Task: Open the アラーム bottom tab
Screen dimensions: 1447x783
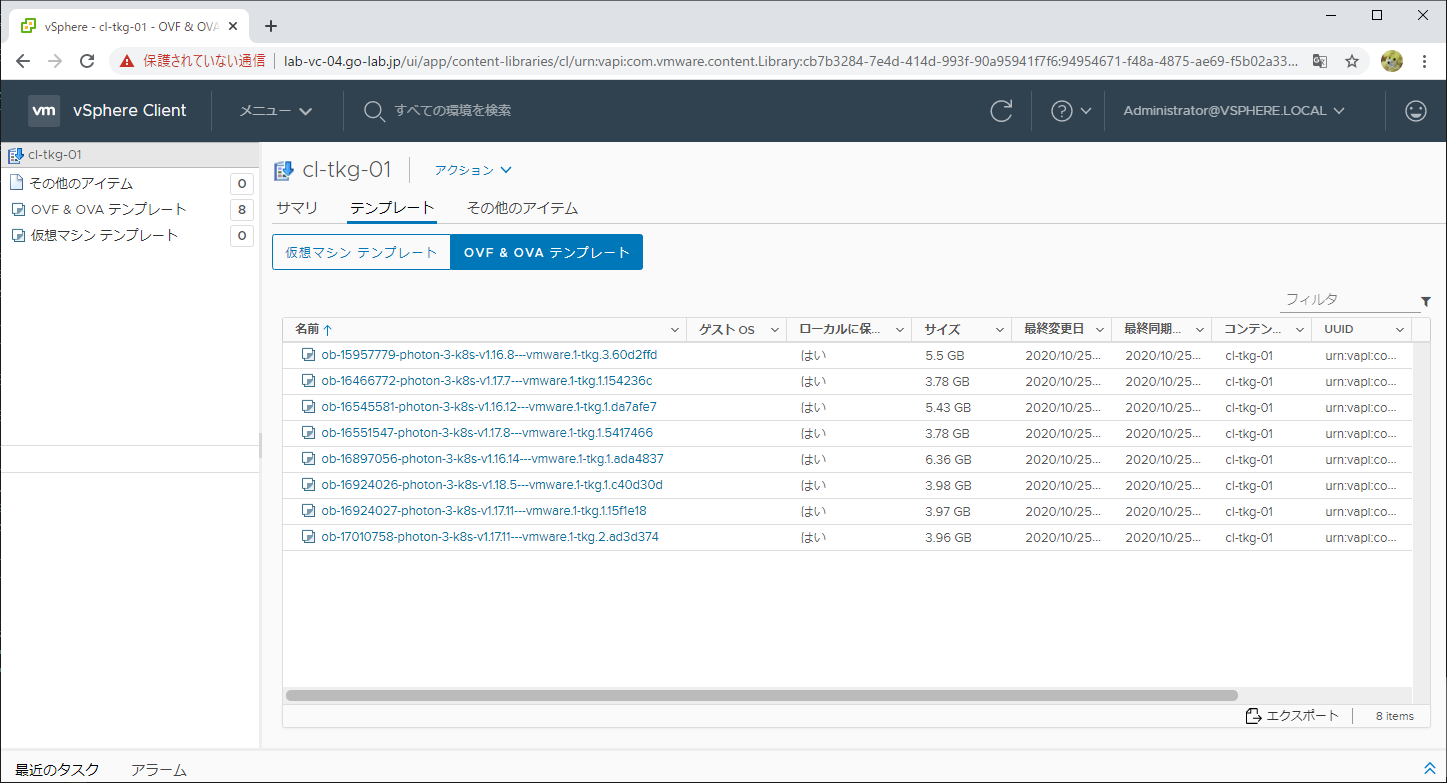Action: [x=159, y=769]
